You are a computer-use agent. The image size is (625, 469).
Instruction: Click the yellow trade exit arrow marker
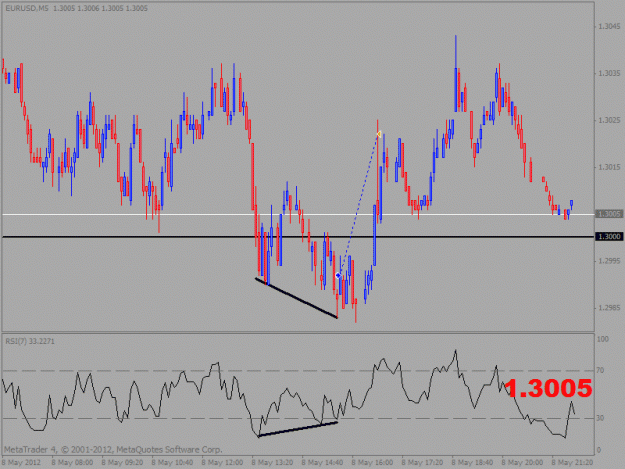tap(379, 134)
